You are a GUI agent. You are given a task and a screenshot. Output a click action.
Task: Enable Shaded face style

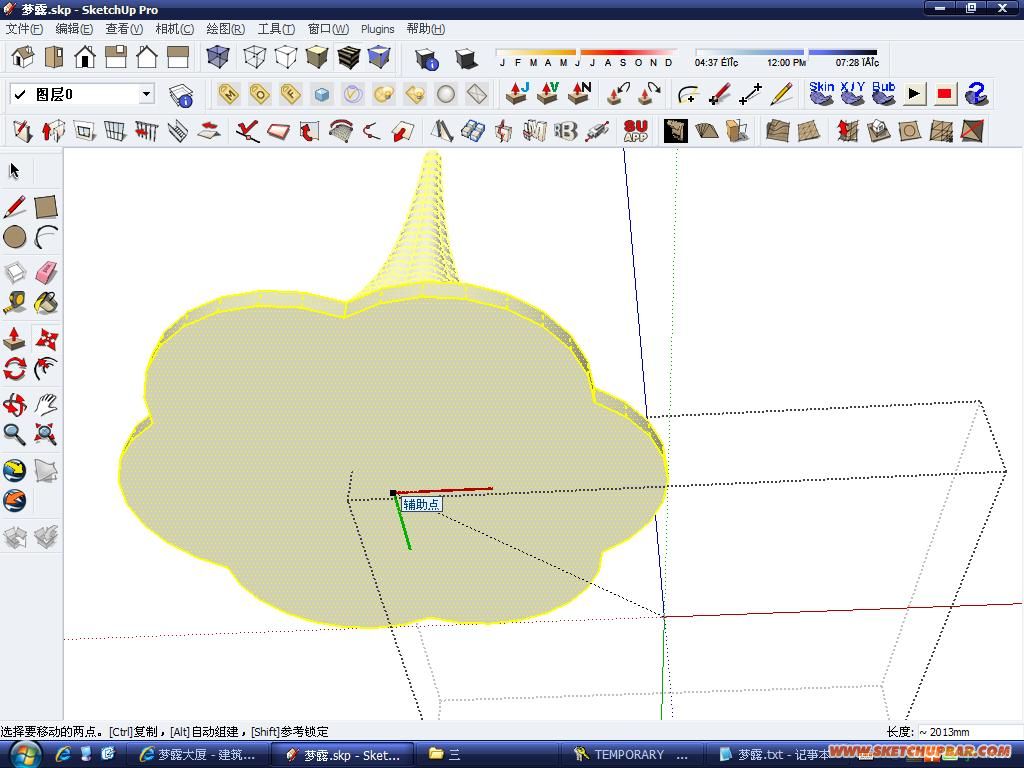pos(317,57)
